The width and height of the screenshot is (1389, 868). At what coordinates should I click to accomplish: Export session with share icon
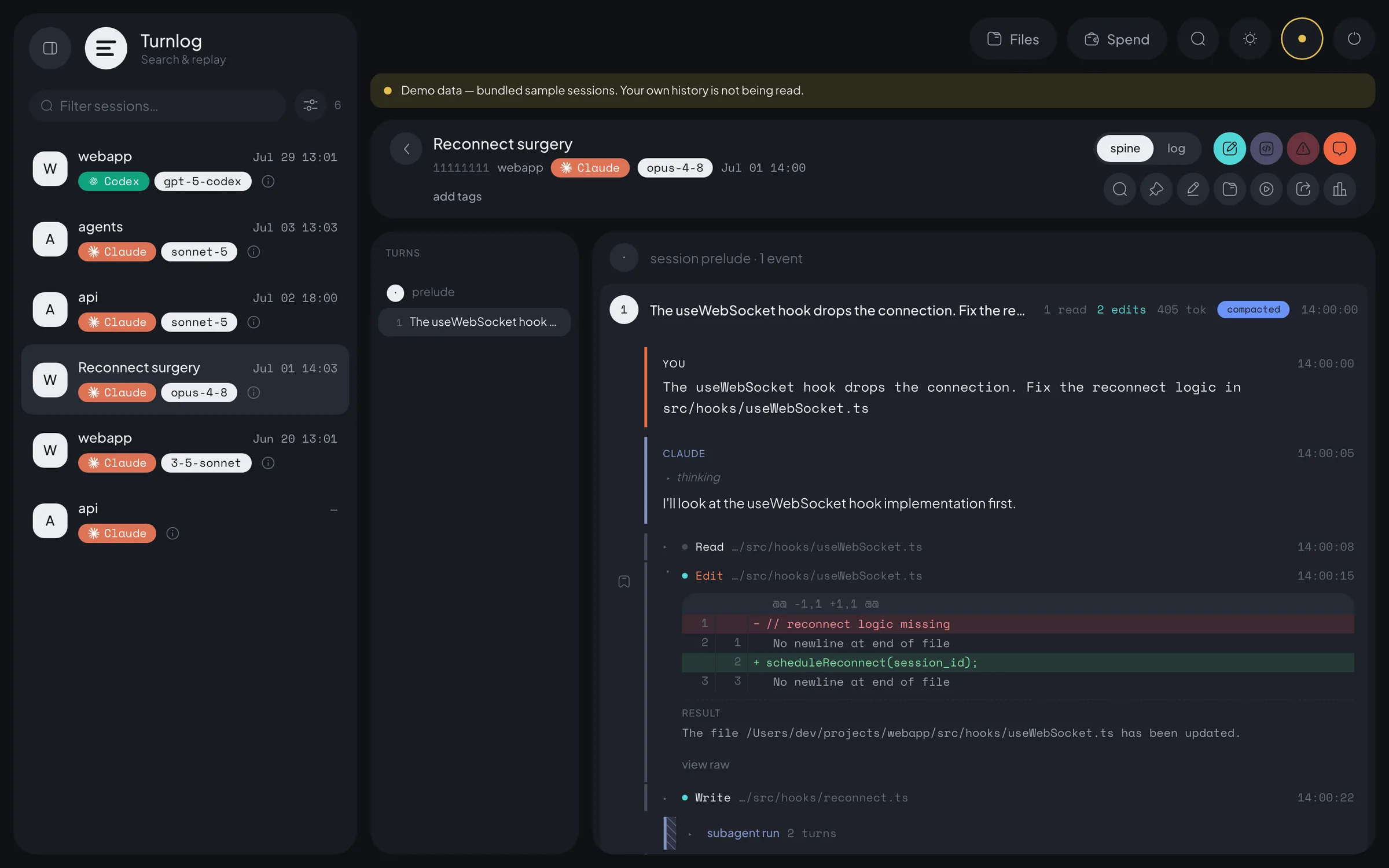(x=1303, y=189)
